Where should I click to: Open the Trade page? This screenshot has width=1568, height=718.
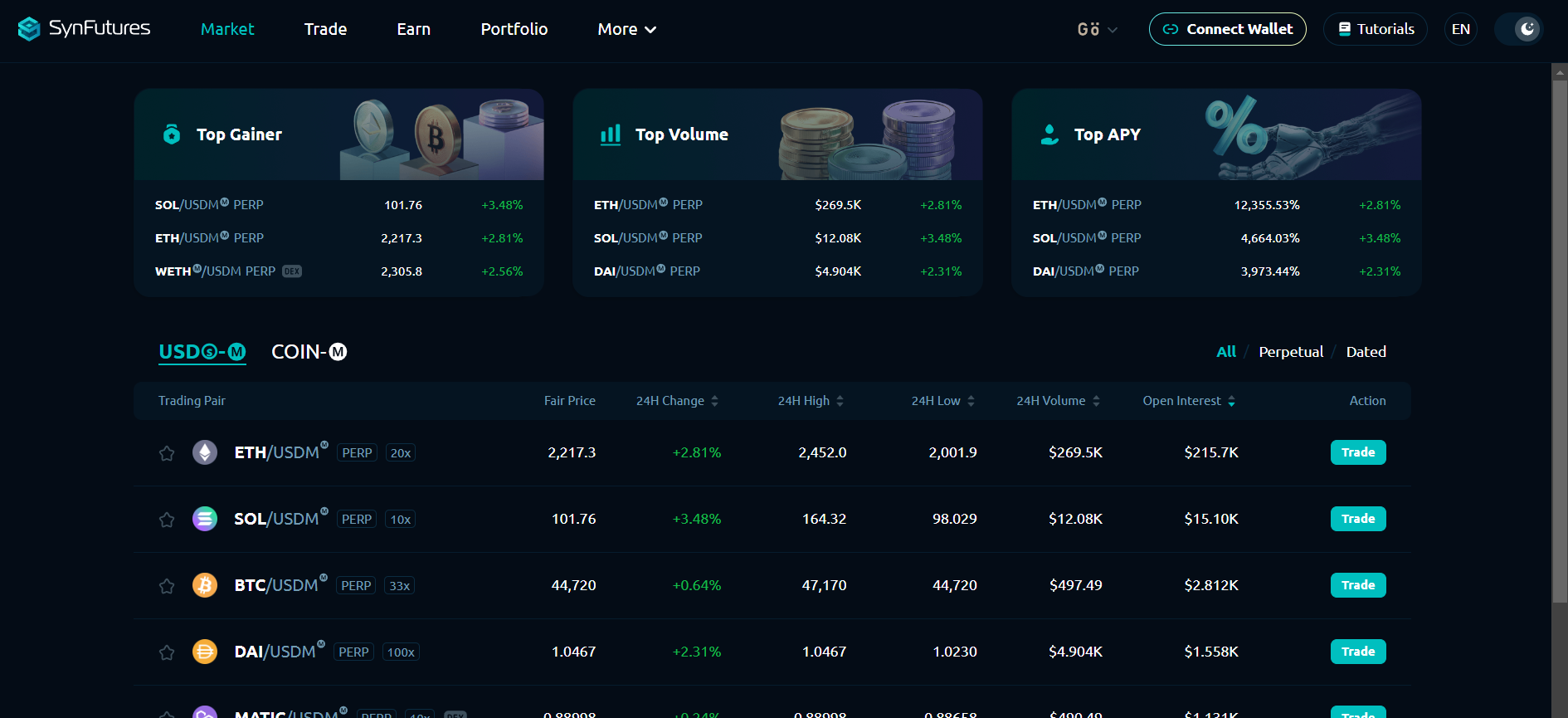[x=325, y=29]
